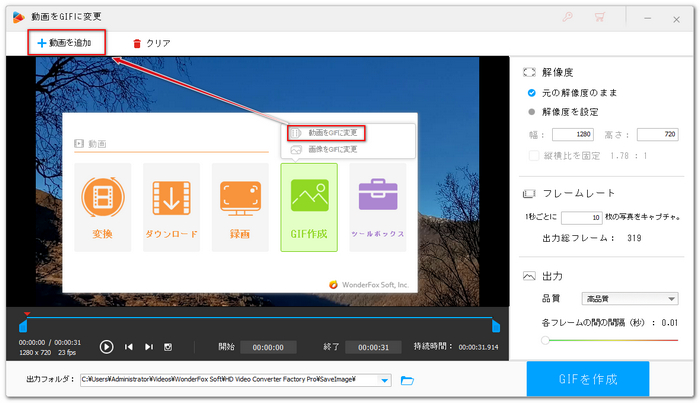Click the right blue trim handle
This screenshot has height=403, width=700.
(x=496, y=326)
